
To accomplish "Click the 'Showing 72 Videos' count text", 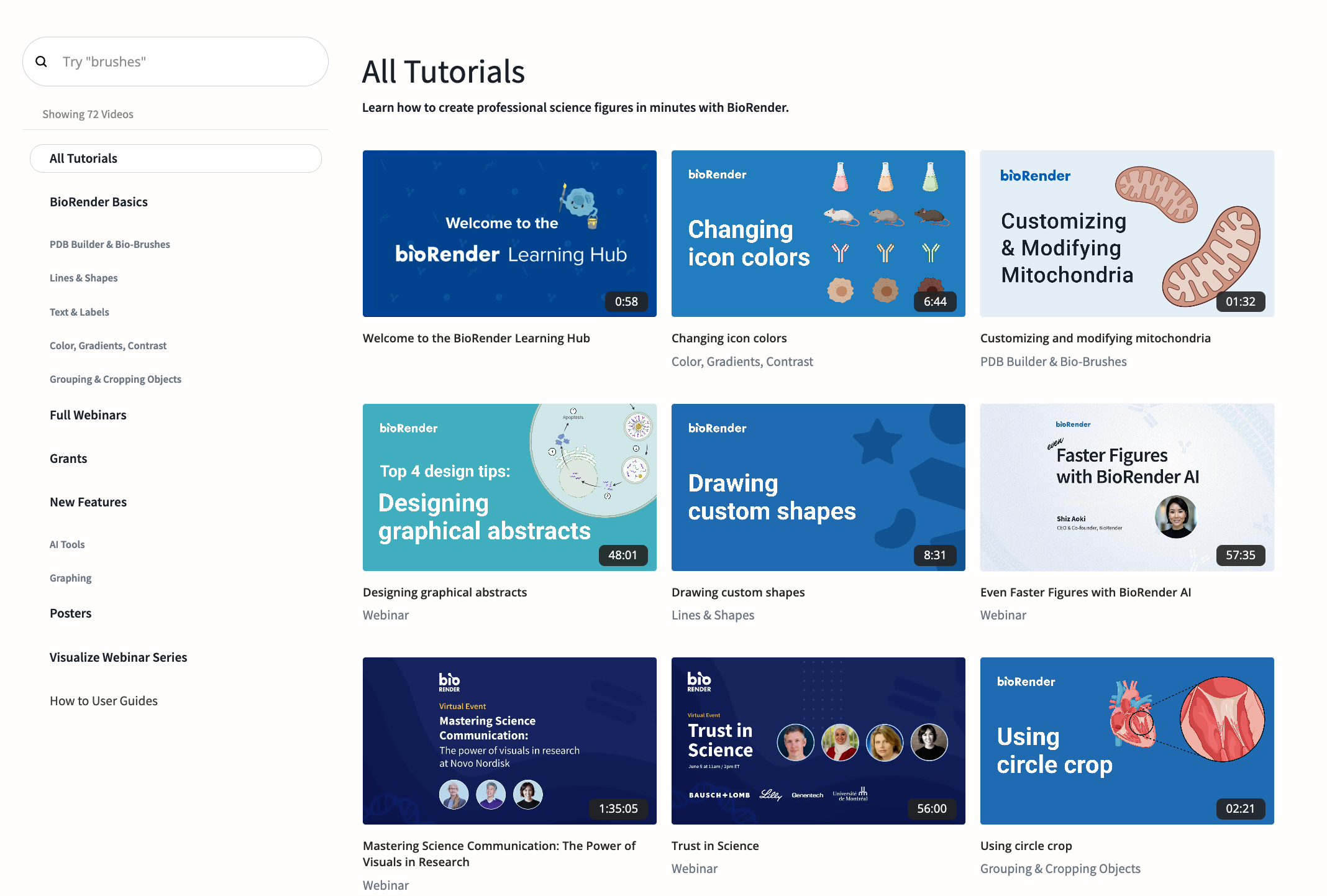I will 88,114.
